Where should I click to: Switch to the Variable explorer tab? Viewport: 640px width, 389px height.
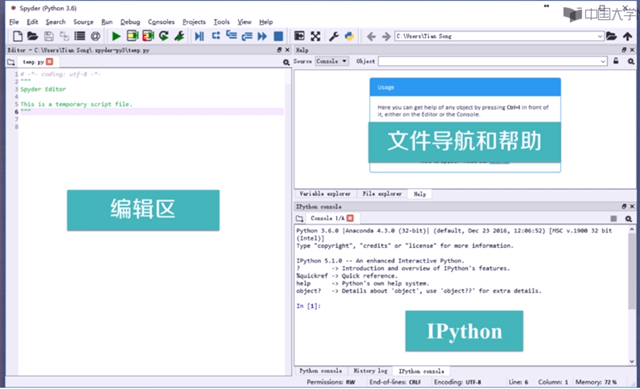[325, 194]
